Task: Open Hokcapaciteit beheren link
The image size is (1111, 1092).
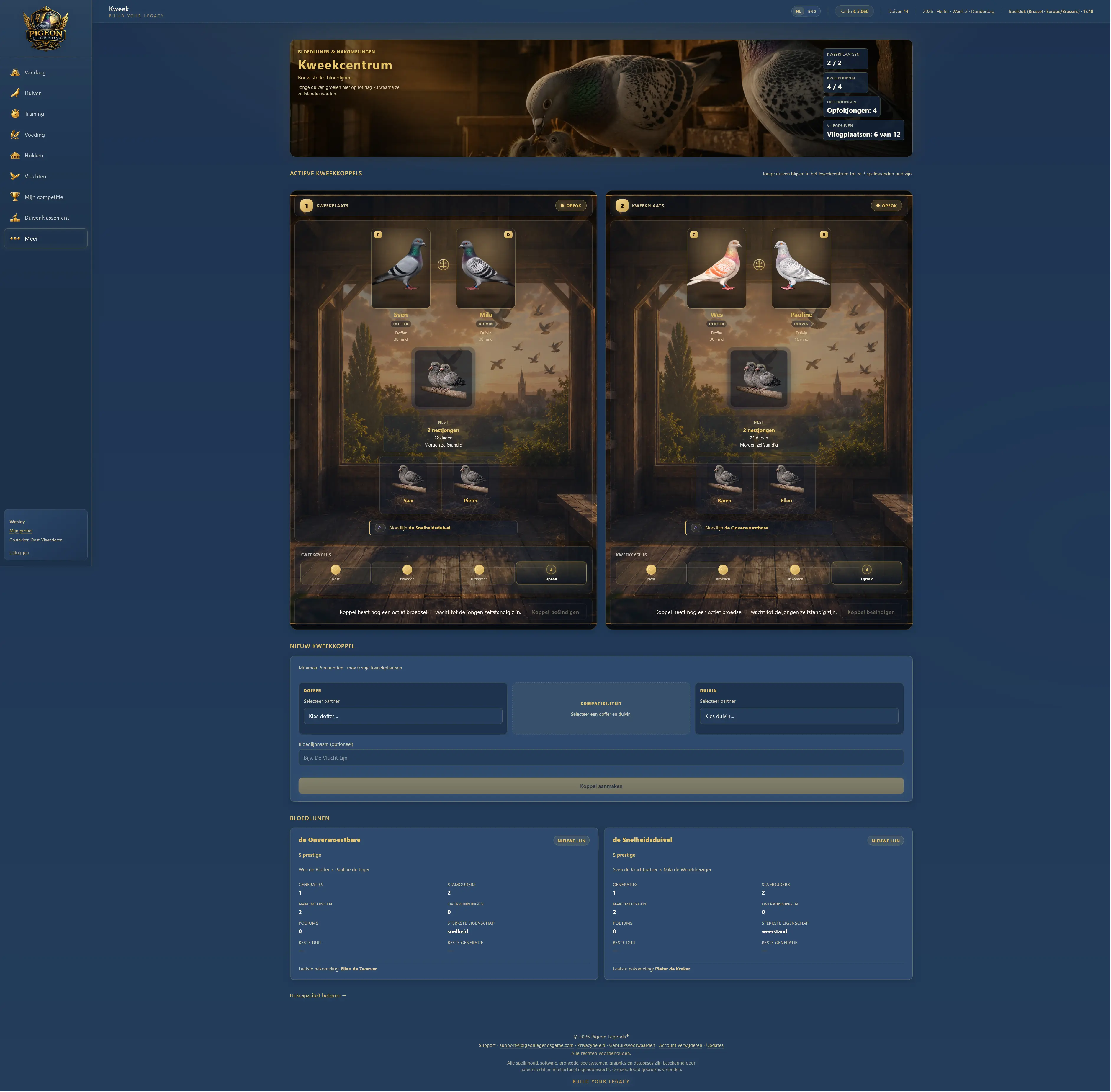Action: click(x=318, y=996)
